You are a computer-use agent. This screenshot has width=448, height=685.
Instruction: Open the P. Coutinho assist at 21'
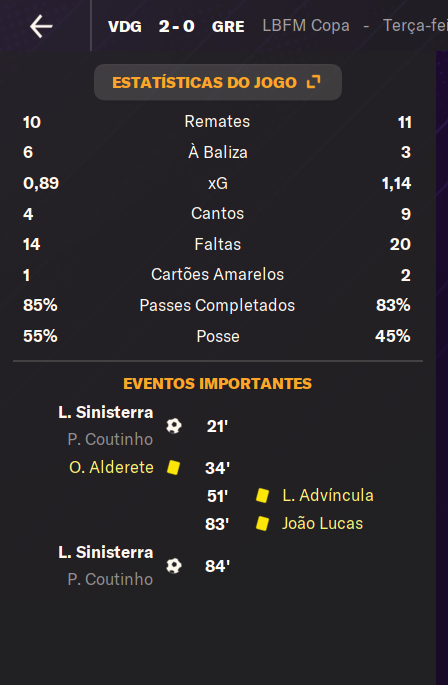(110, 439)
